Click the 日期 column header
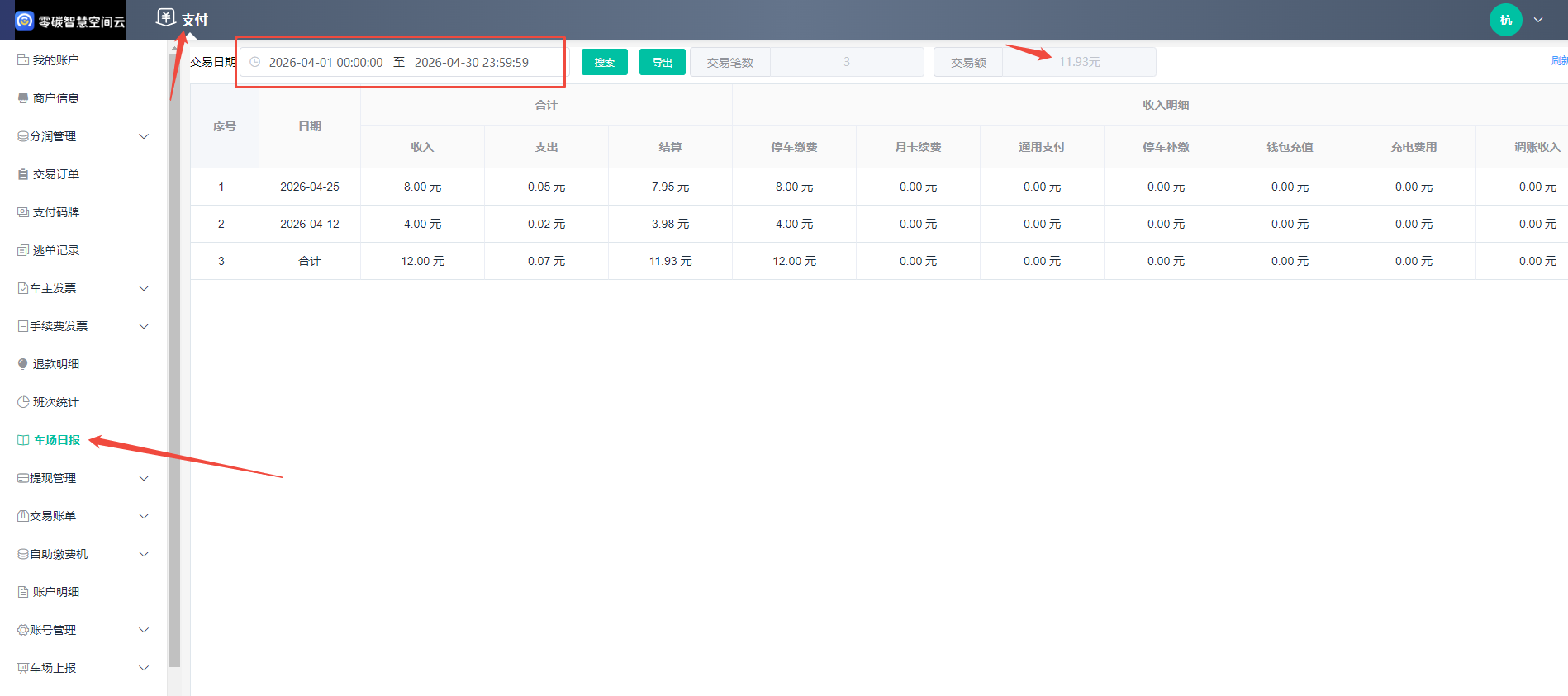The image size is (1568, 696). [310, 126]
